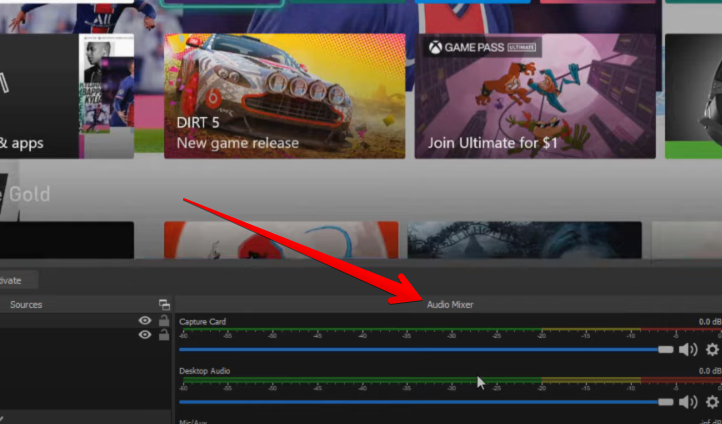Click the Capture Card 0.0 dB value
Viewport: 722px width, 424px height.
coord(710,322)
